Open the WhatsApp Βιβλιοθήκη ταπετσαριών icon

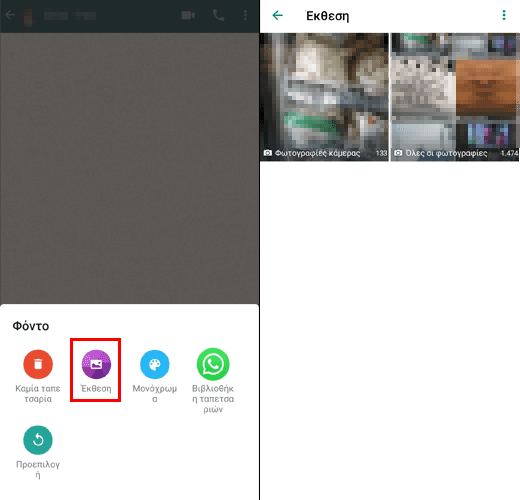(x=213, y=364)
